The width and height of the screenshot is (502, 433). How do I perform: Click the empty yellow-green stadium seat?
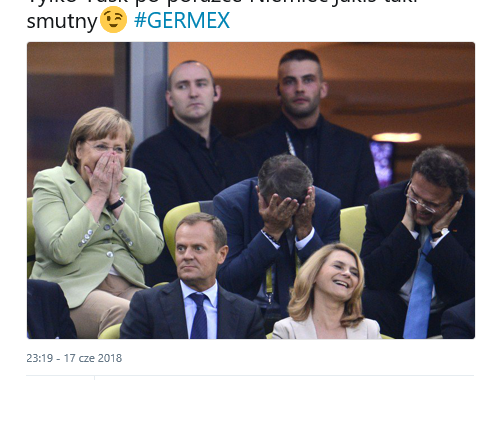tap(353, 228)
